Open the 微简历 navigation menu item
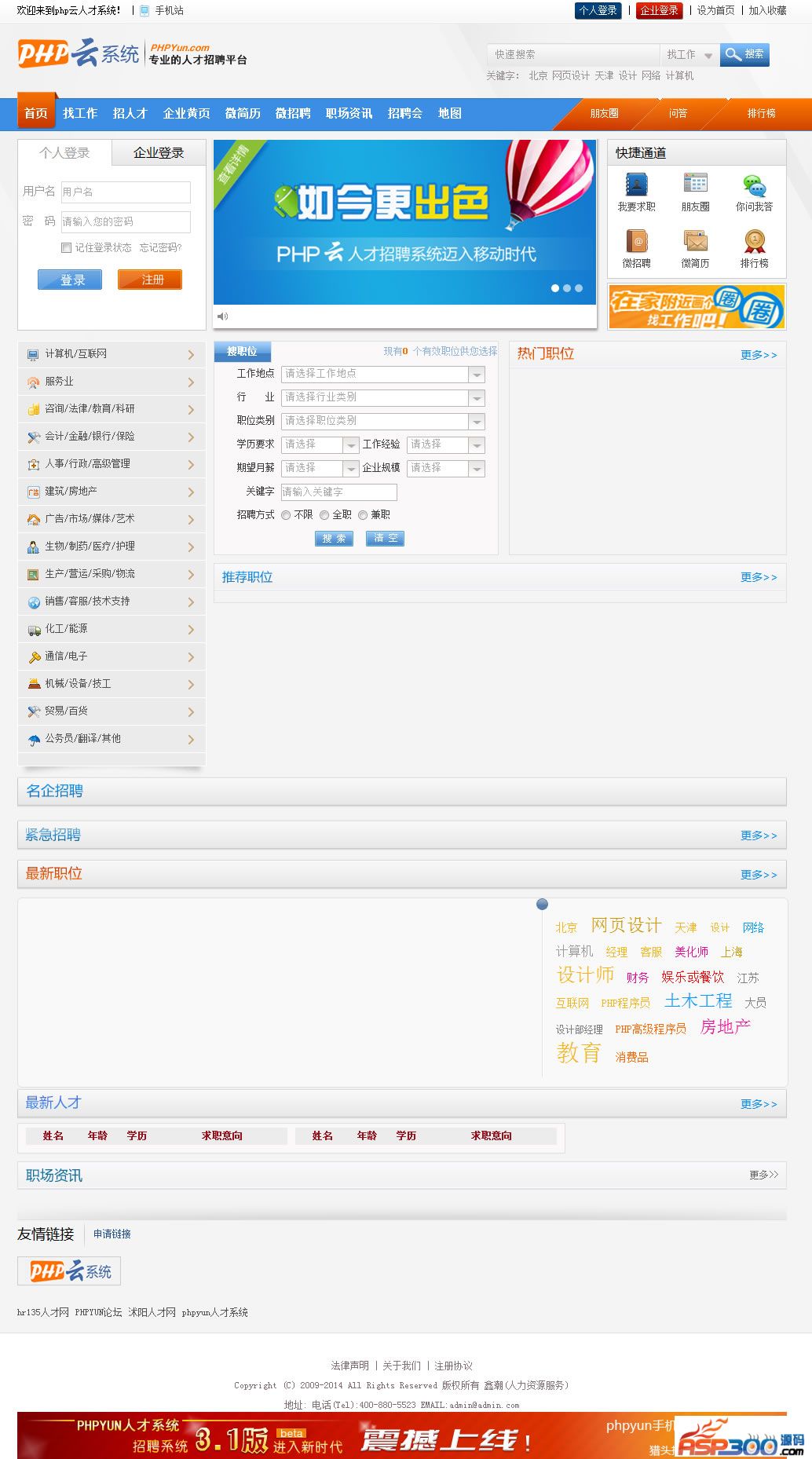 pos(243,113)
